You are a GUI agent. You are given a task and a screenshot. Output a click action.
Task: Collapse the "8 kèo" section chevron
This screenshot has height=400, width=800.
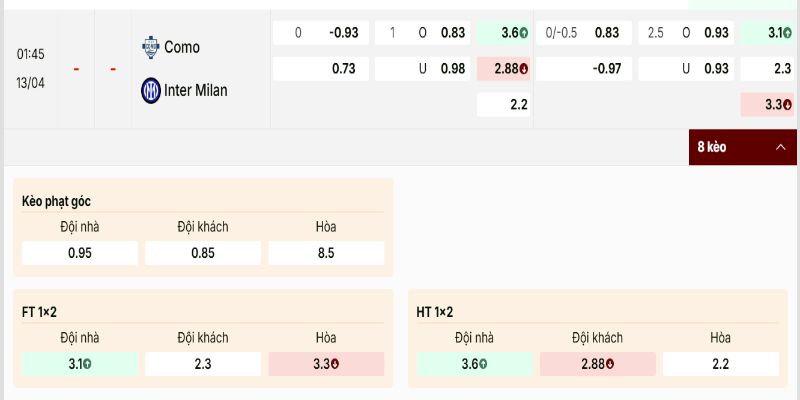780,147
